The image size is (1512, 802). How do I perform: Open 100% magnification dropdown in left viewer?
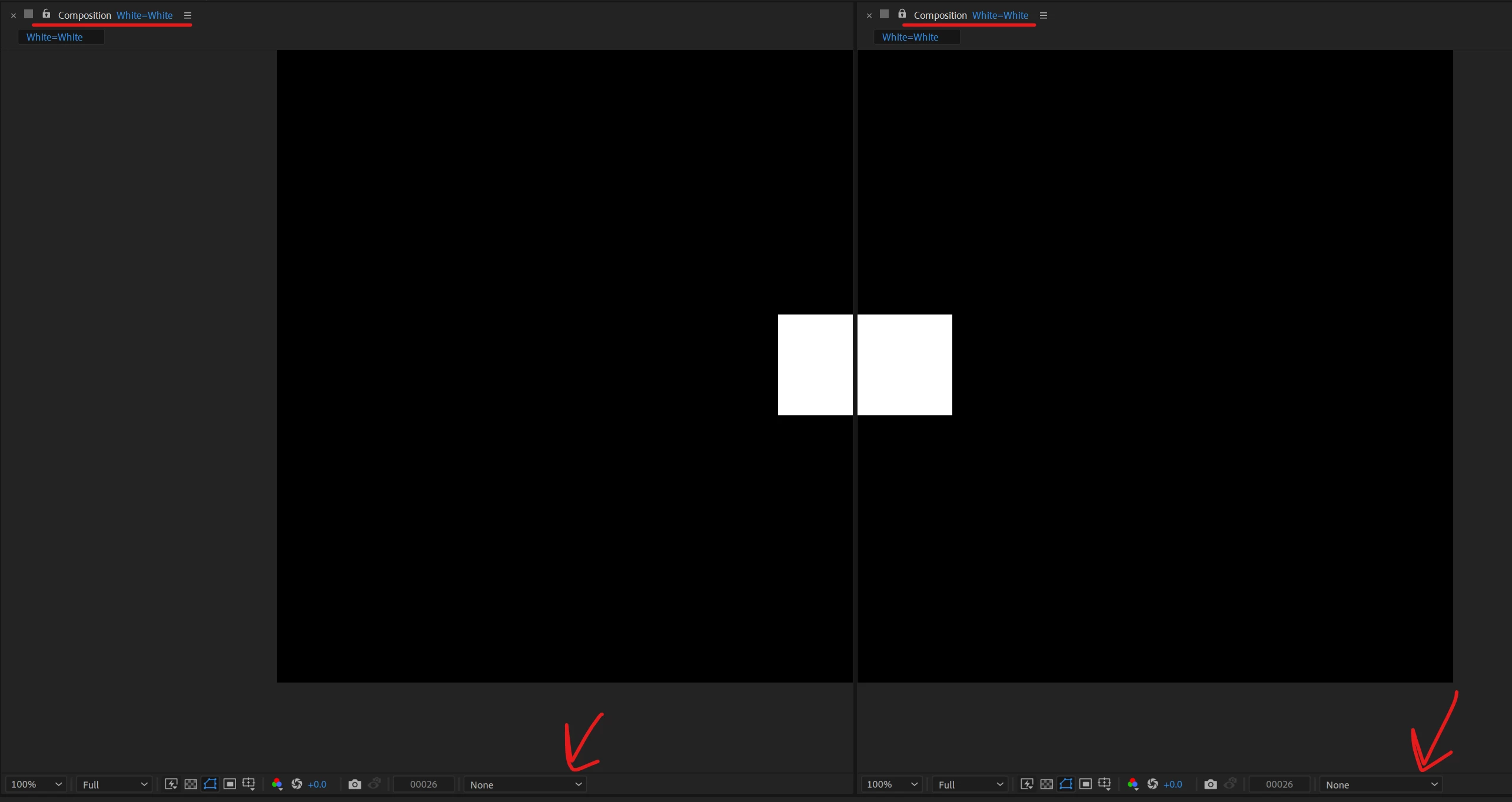36,784
